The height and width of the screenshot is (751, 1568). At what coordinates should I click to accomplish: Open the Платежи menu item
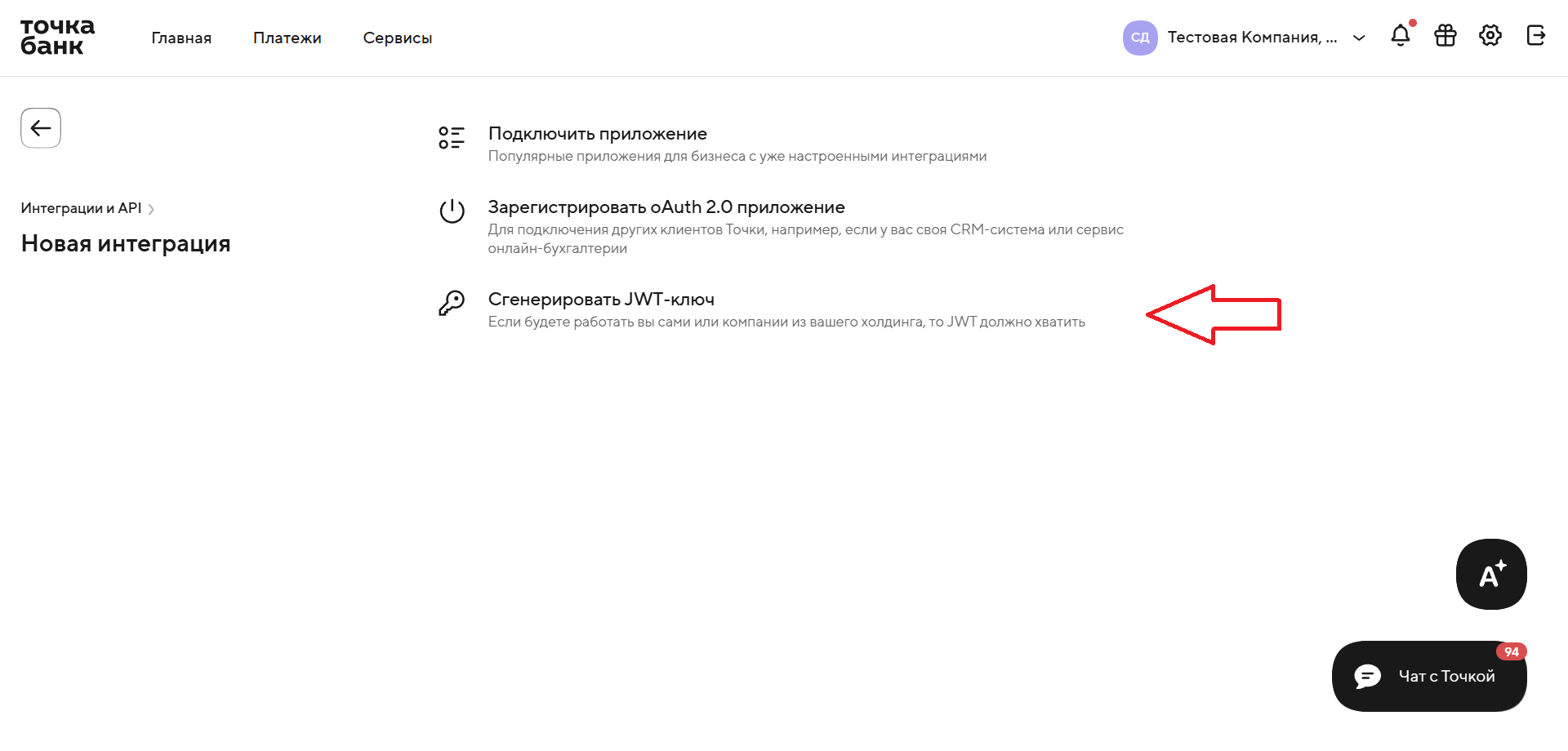[x=287, y=38]
